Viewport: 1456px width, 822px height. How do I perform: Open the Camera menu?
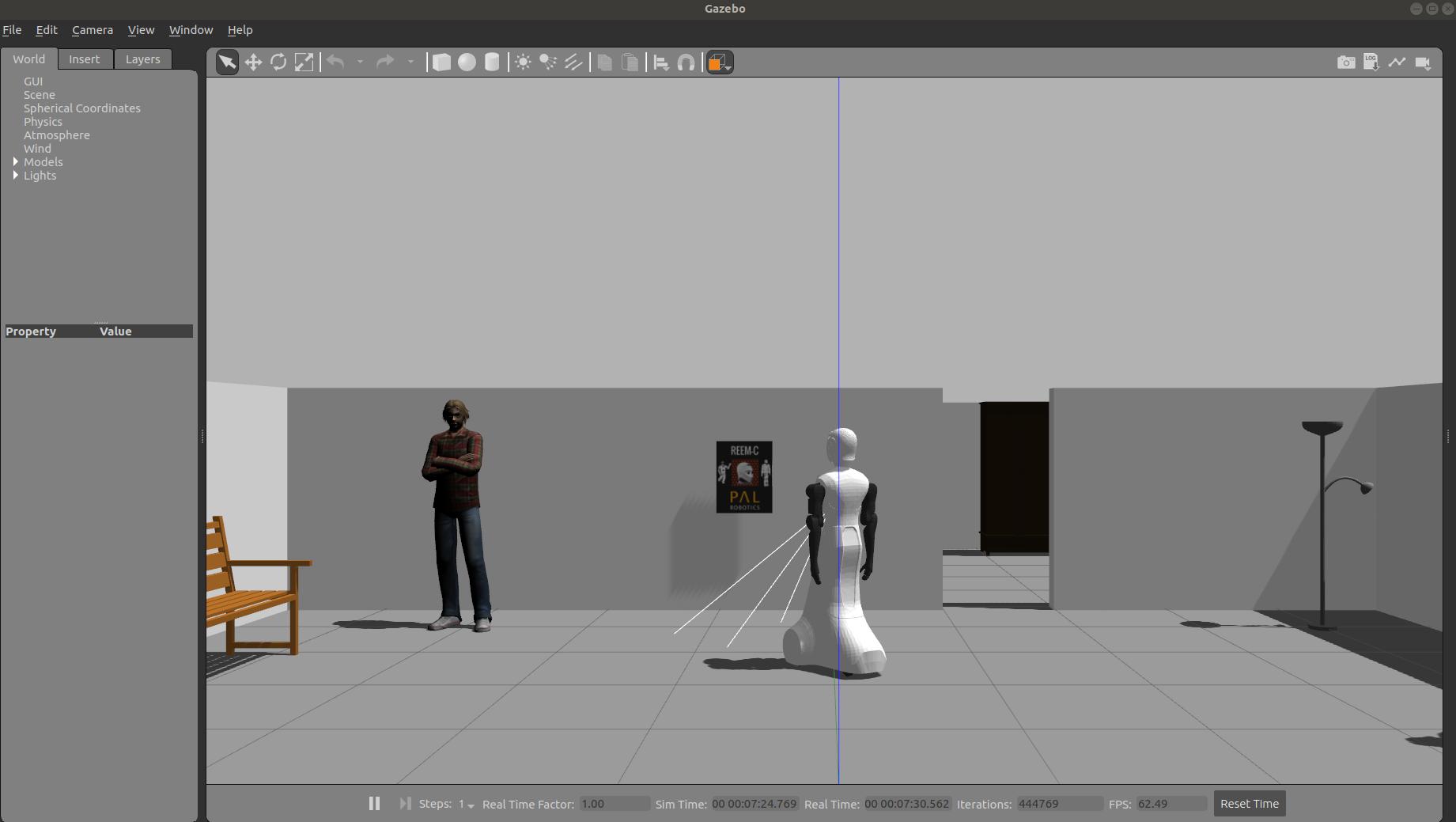pos(93,30)
